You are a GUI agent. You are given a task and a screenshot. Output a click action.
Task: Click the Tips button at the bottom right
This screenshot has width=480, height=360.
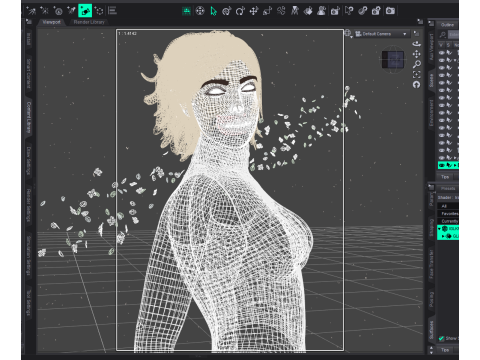pos(445,350)
